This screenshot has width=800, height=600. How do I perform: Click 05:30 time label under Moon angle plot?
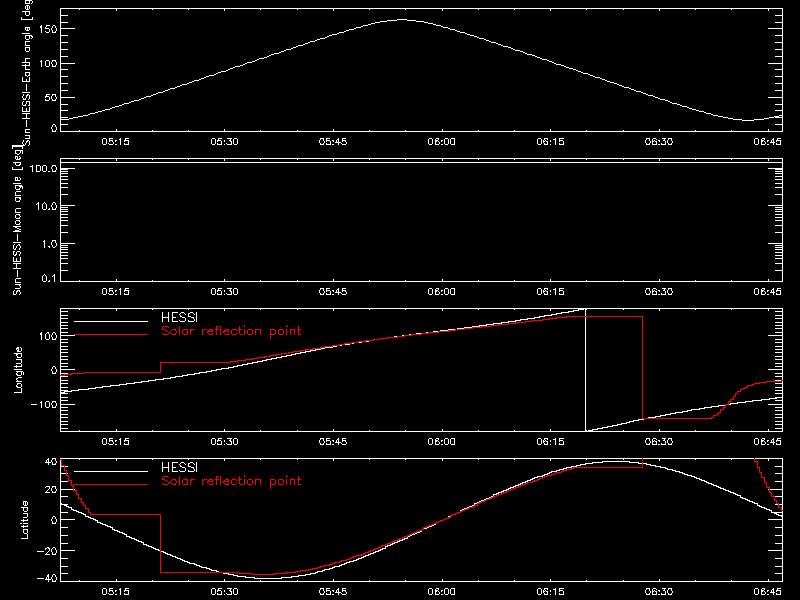coord(224,292)
